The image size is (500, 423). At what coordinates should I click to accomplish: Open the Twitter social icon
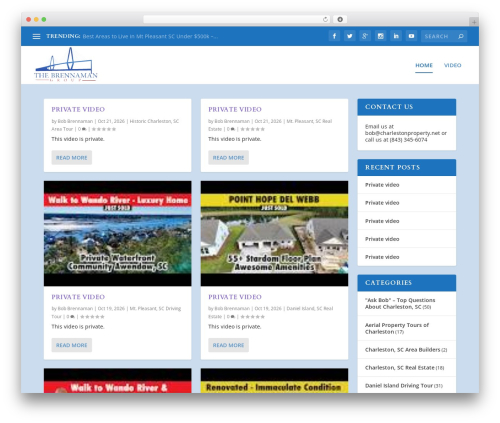click(350, 36)
